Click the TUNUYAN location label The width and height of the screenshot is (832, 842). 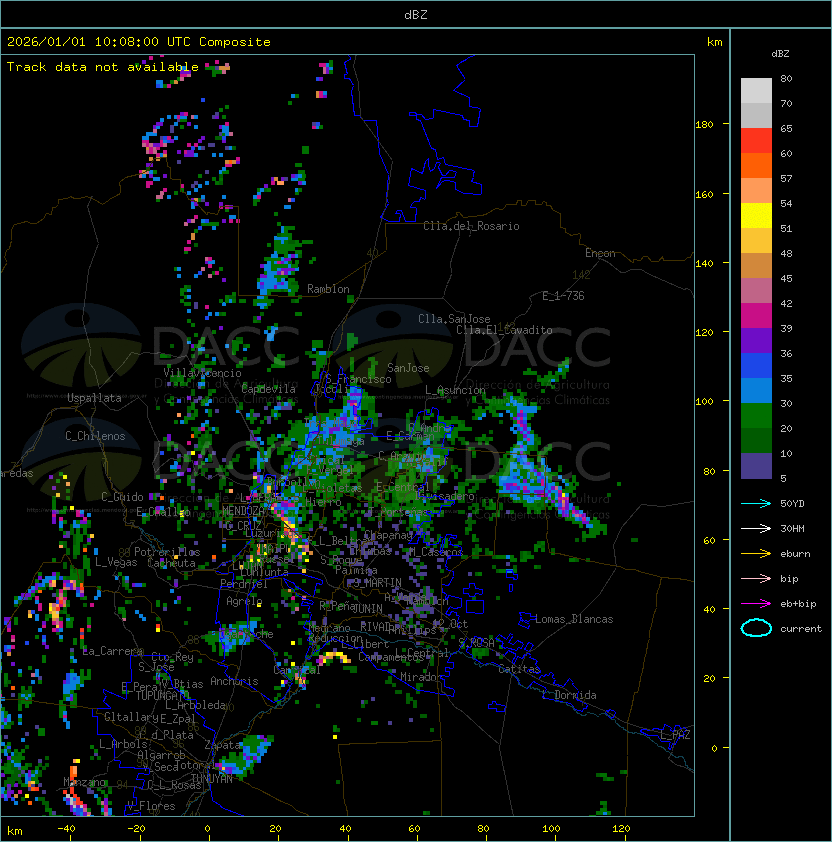(x=212, y=778)
